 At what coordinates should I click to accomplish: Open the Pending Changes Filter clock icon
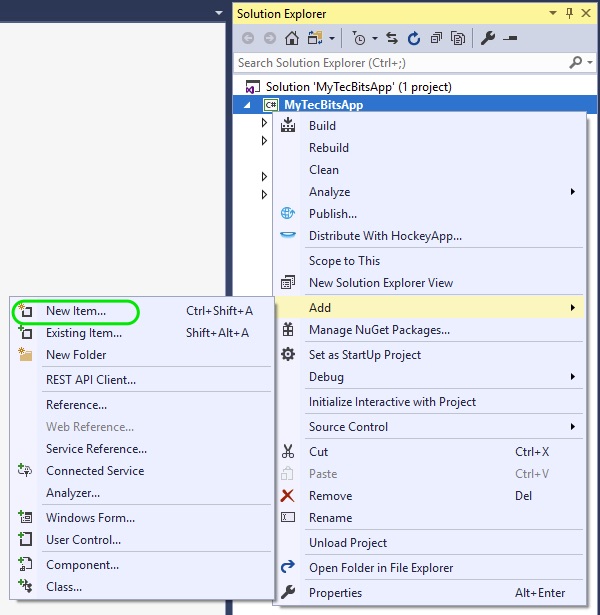click(x=358, y=38)
